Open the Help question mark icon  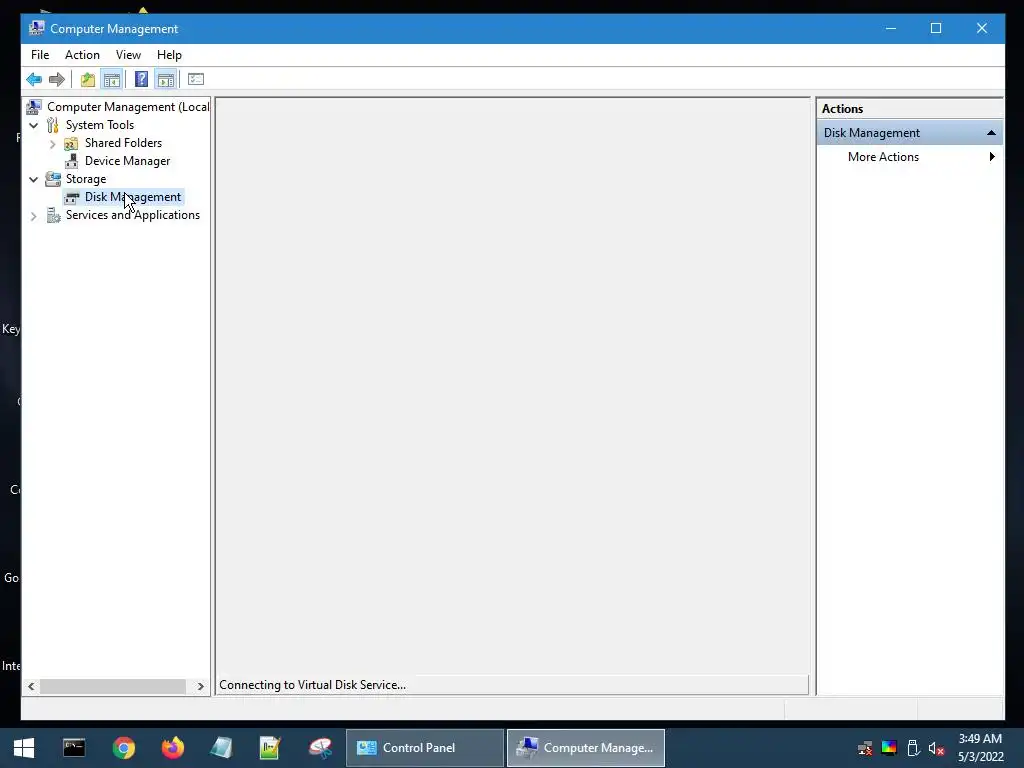pyautogui.click(x=141, y=80)
